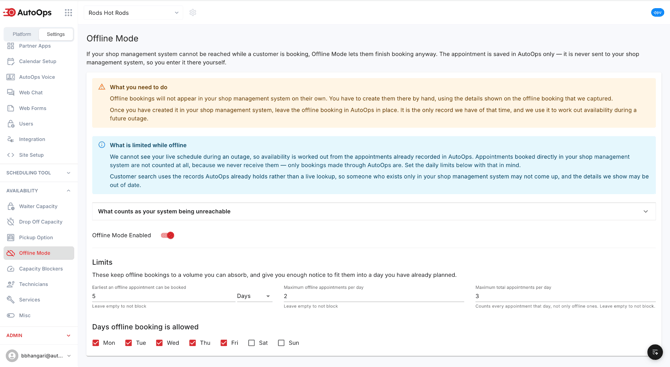Screen dimensions: 670x367
Task: Open the Days unit dropdown
Action: tap(254, 296)
